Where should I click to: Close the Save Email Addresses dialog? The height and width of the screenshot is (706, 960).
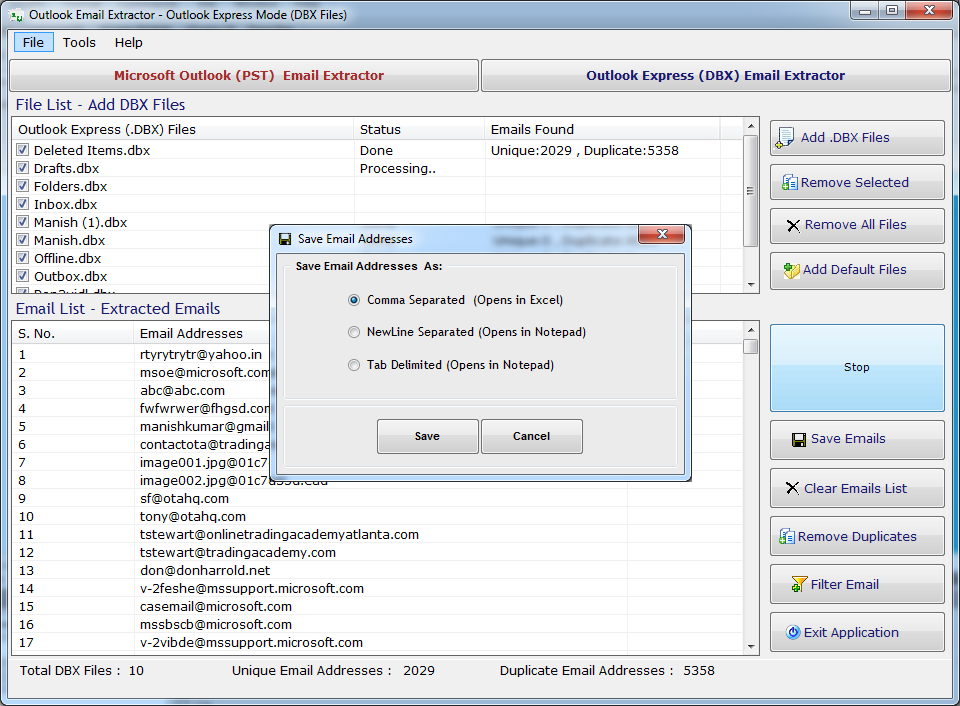coord(661,234)
